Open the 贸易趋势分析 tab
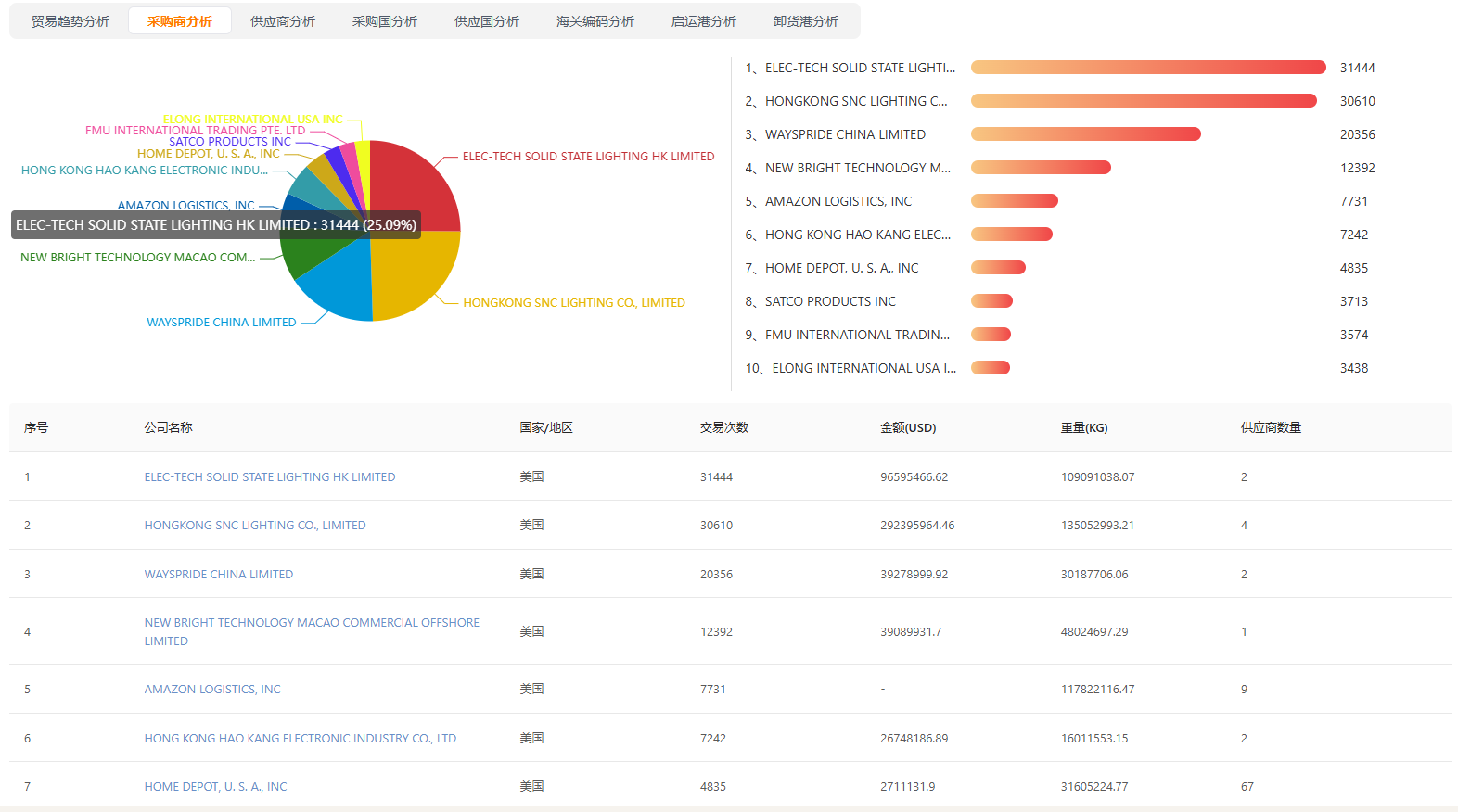1458x812 pixels. tap(70, 21)
